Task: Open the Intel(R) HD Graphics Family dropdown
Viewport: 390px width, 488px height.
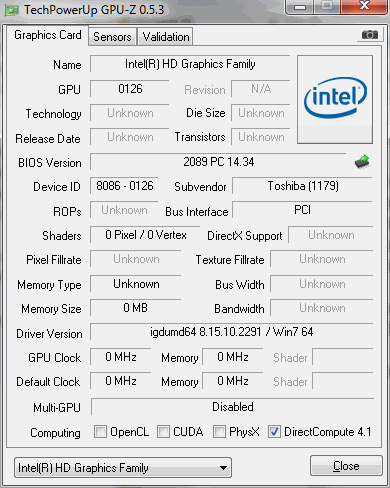Action: click(123, 468)
